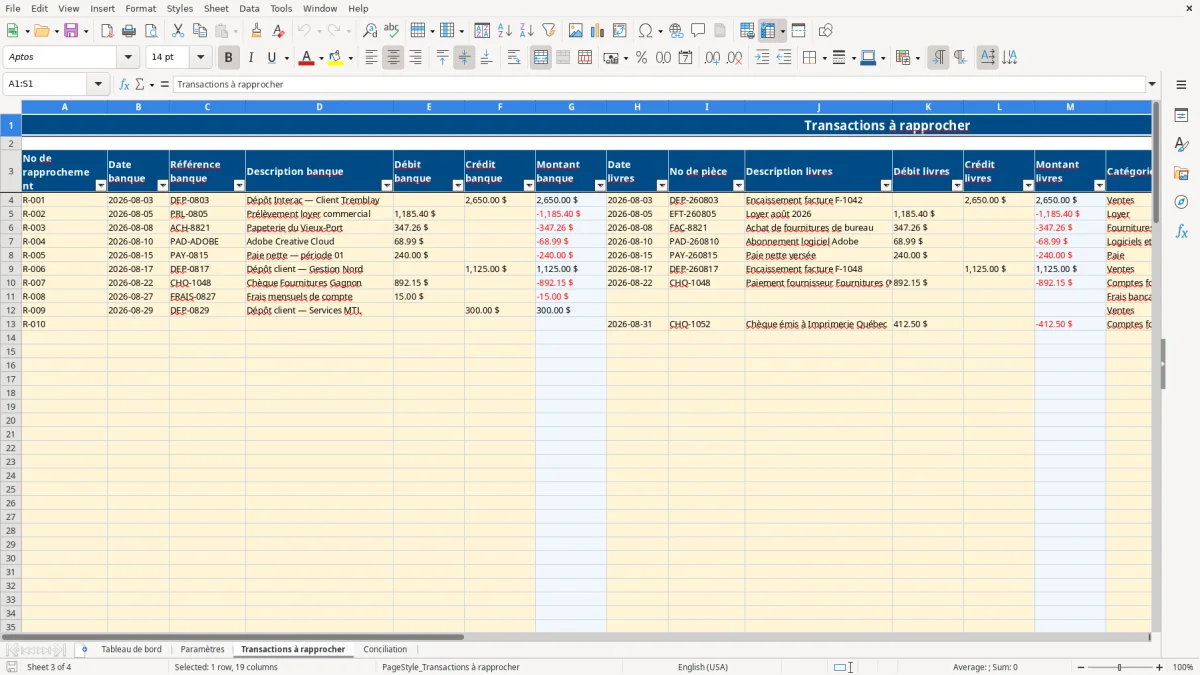This screenshot has width=1200, height=675.
Task: Open the sidebar Functions panel
Action: point(1181,231)
